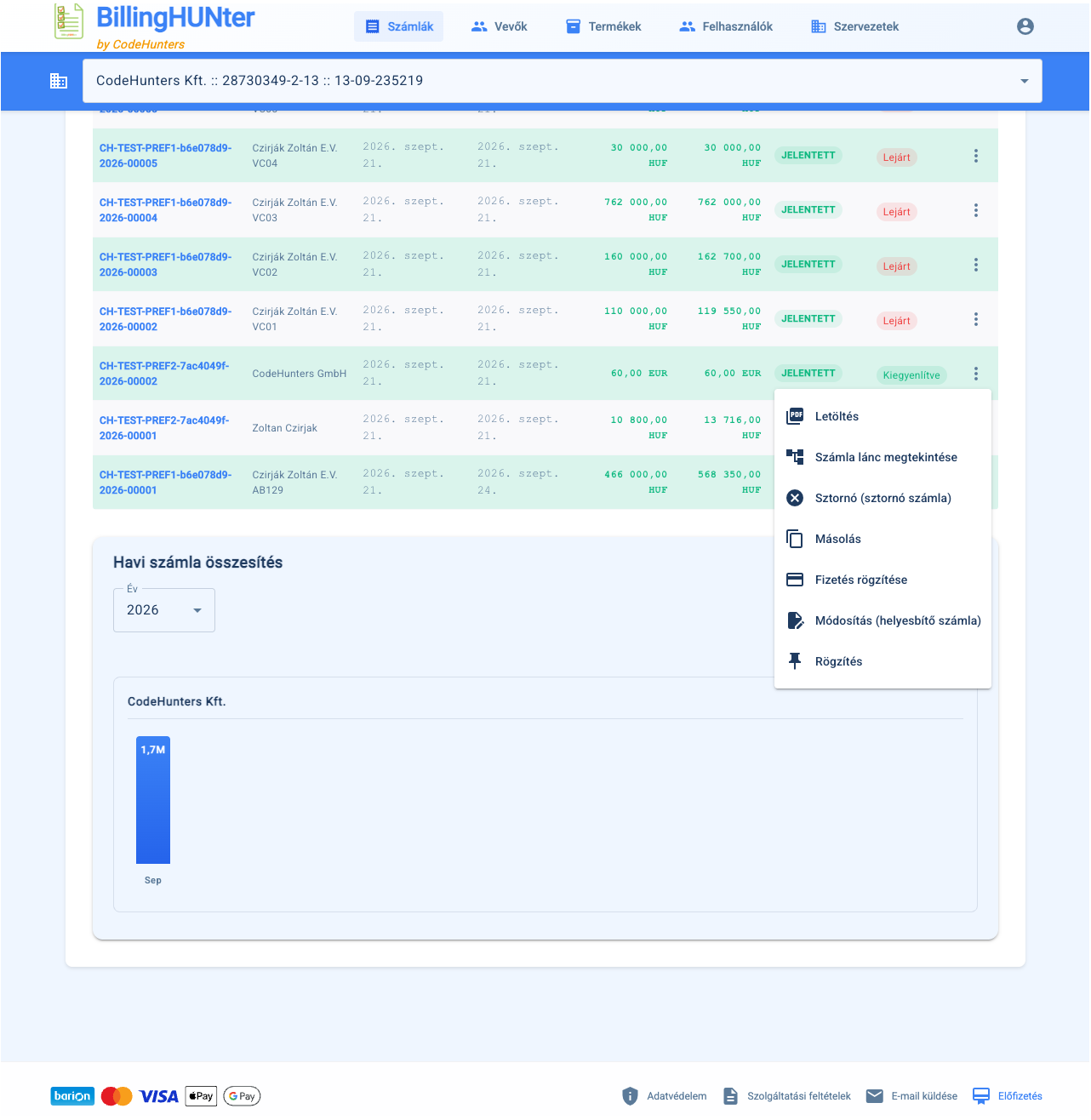Click the organization building icon in blue bar

coord(59,81)
